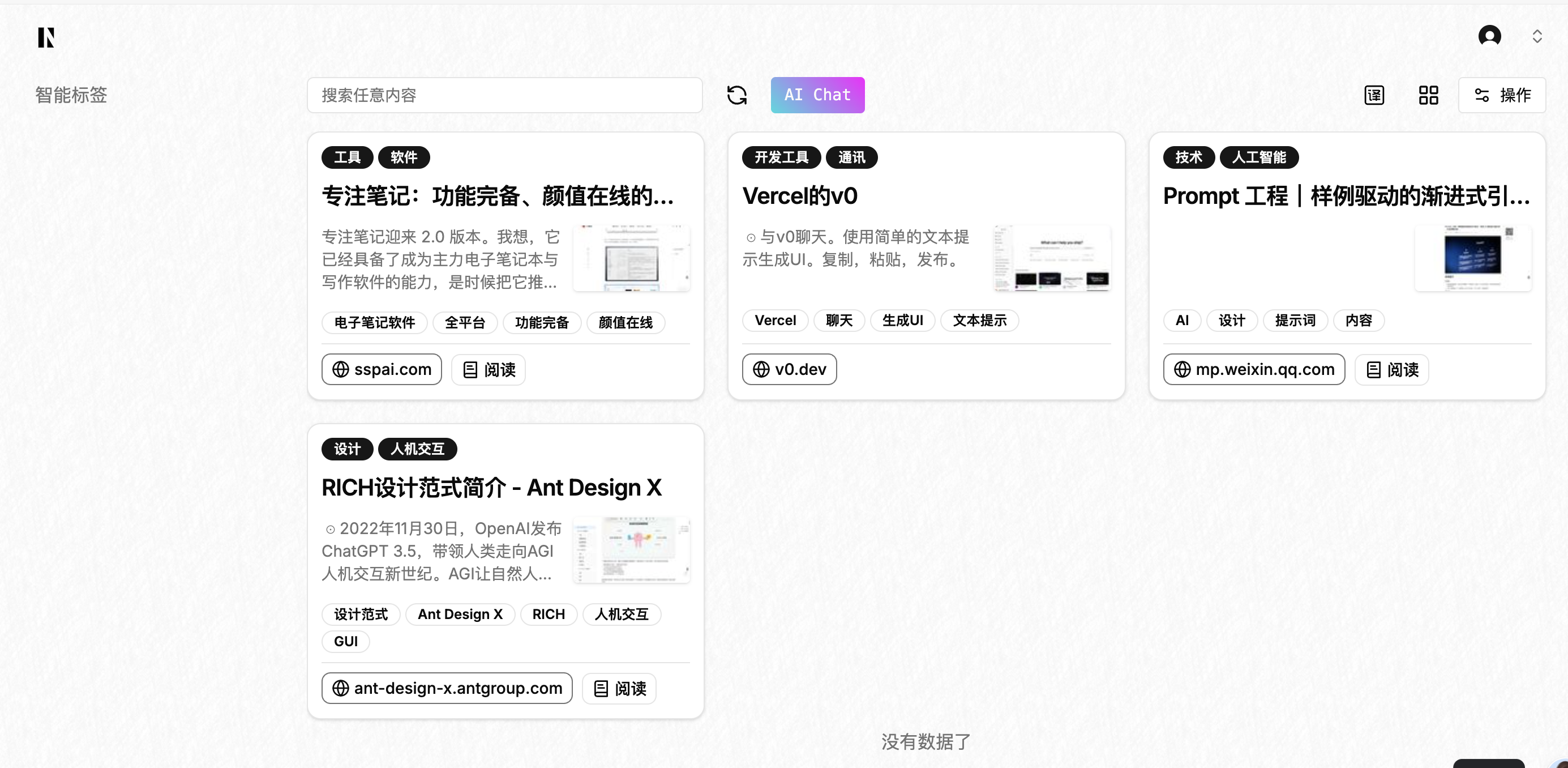Screen dimensions: 1568x768
Task: Click the 人工智能 category badge
Action: pos(1259,158)
